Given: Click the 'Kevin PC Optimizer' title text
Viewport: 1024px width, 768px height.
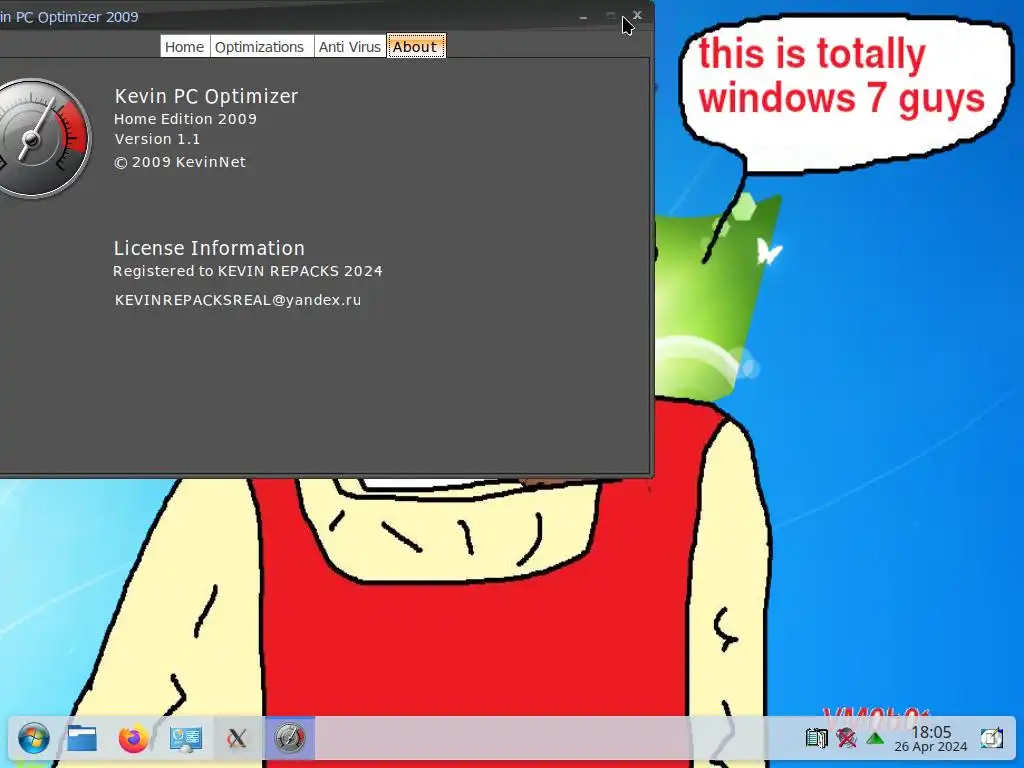Looking at the screenshot, I should pos(206,96).
